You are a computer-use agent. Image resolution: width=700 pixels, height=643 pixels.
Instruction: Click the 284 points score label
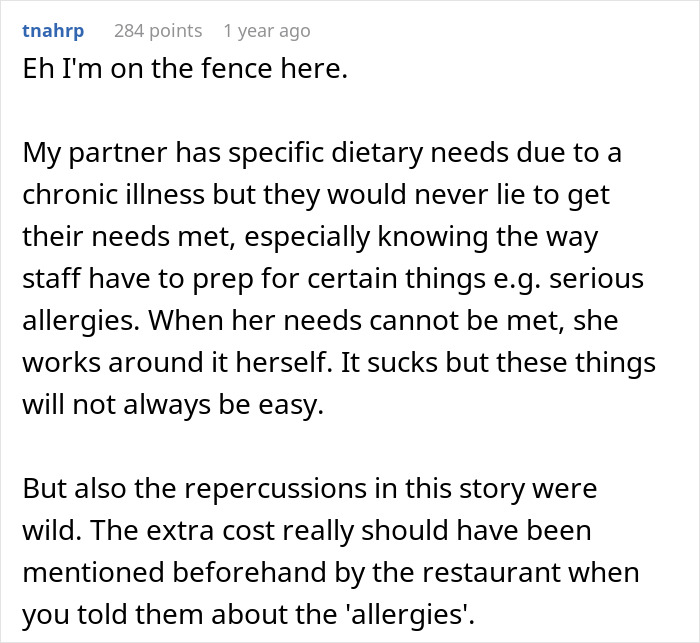click(x=158, y=31)
